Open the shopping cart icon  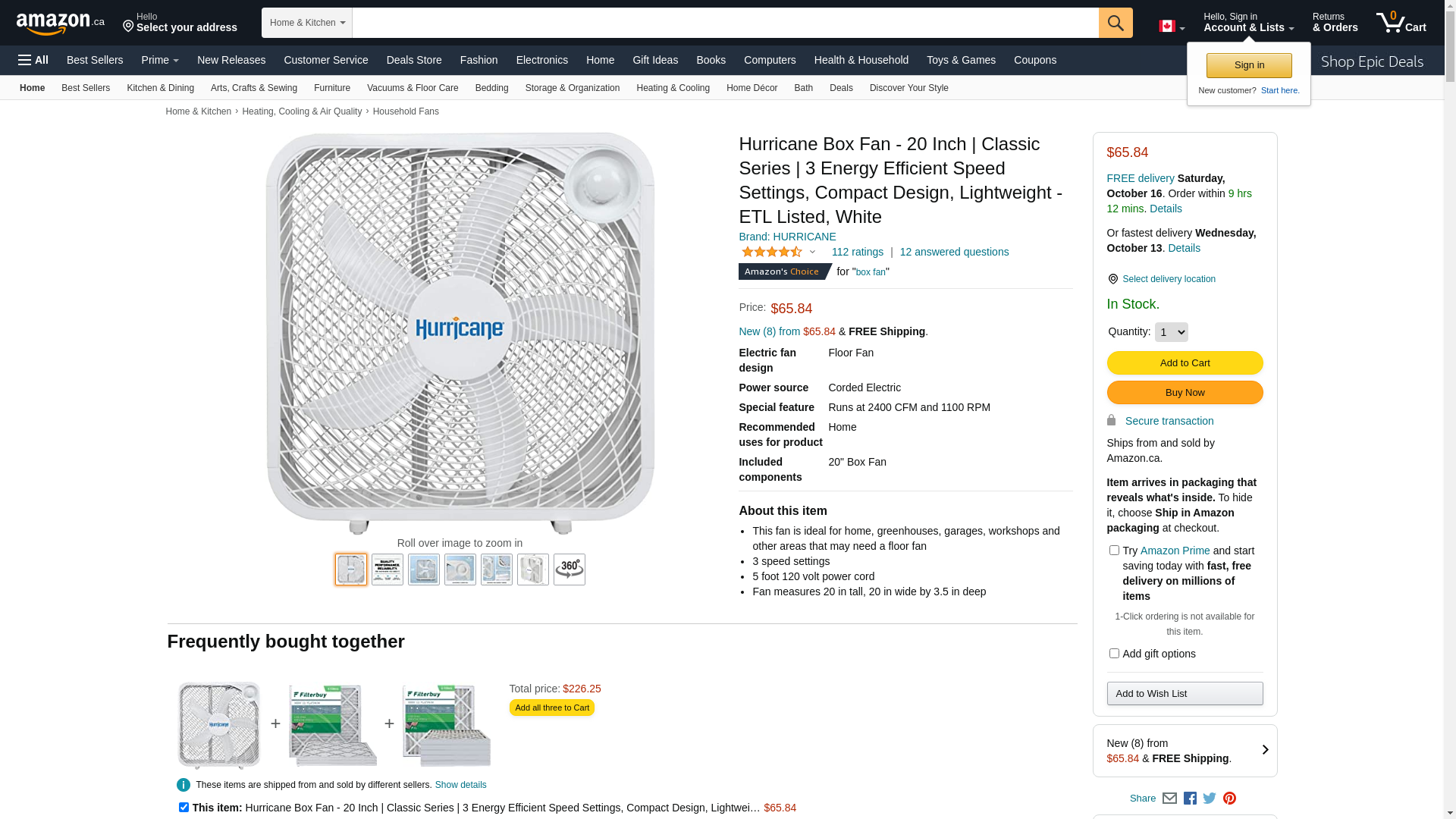tap(1401, 23)
